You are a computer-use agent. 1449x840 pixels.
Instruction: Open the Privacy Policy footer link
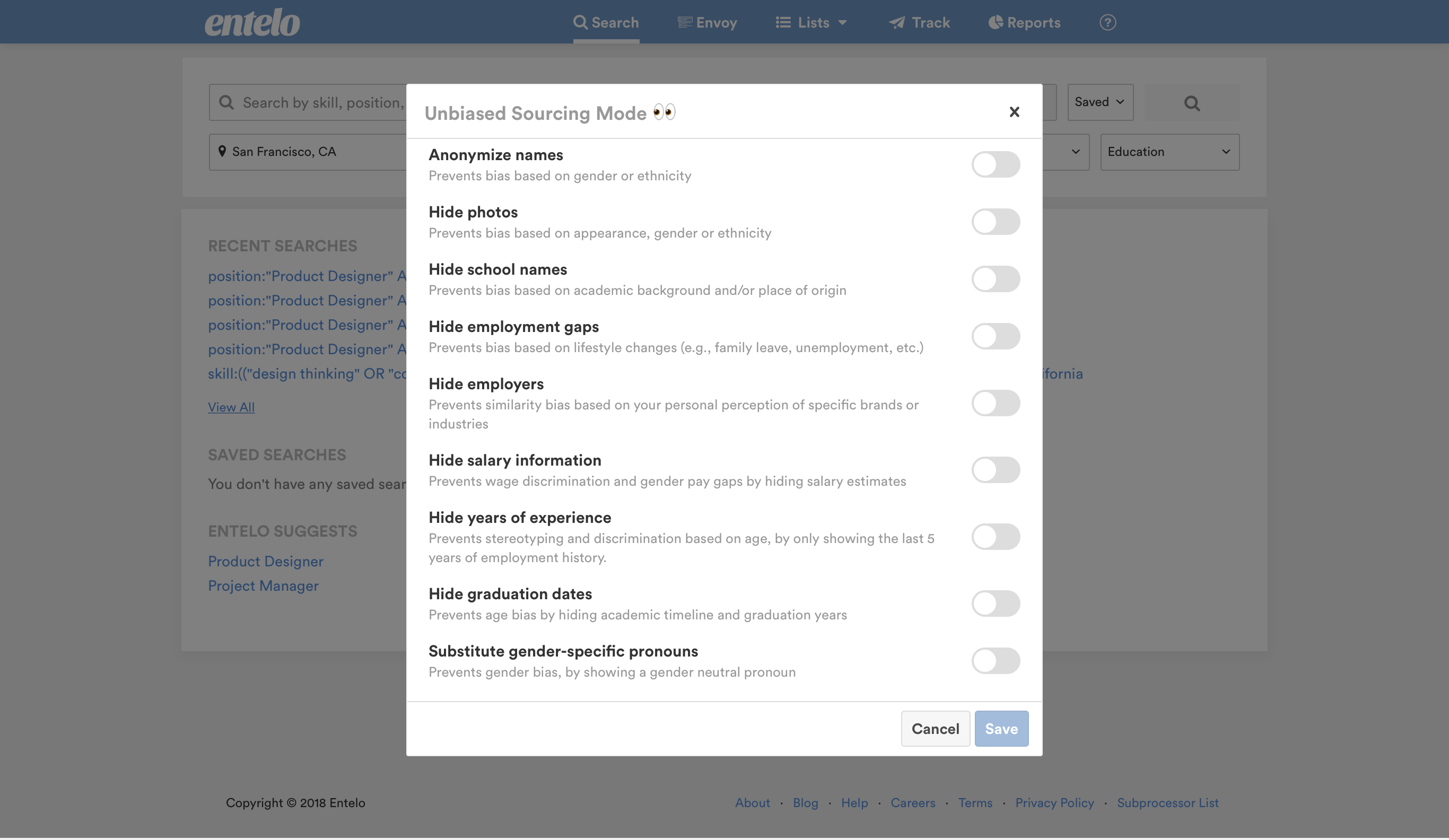pyautogui.click(x=1054, y=803)
